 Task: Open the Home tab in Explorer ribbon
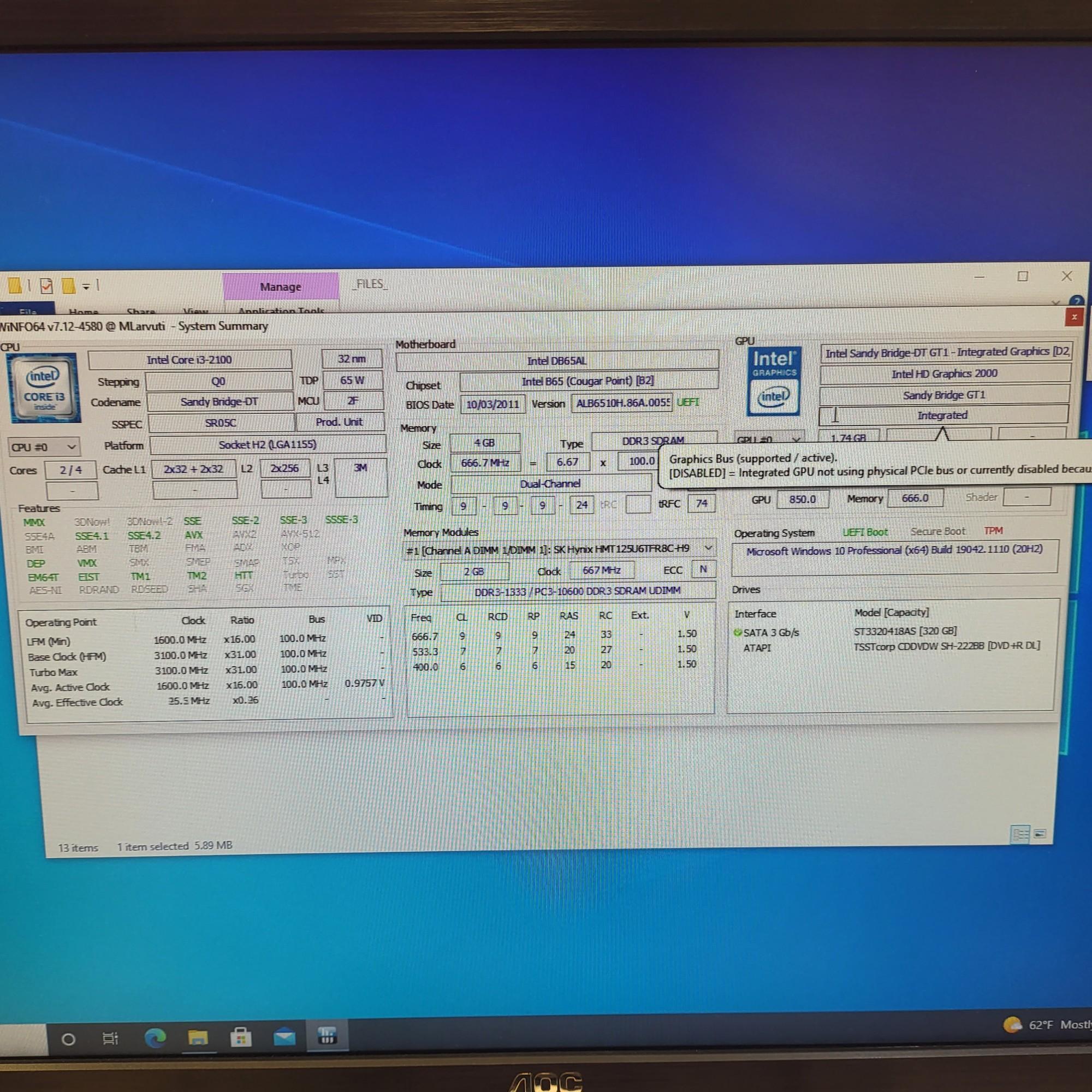(x=84, y=311)
